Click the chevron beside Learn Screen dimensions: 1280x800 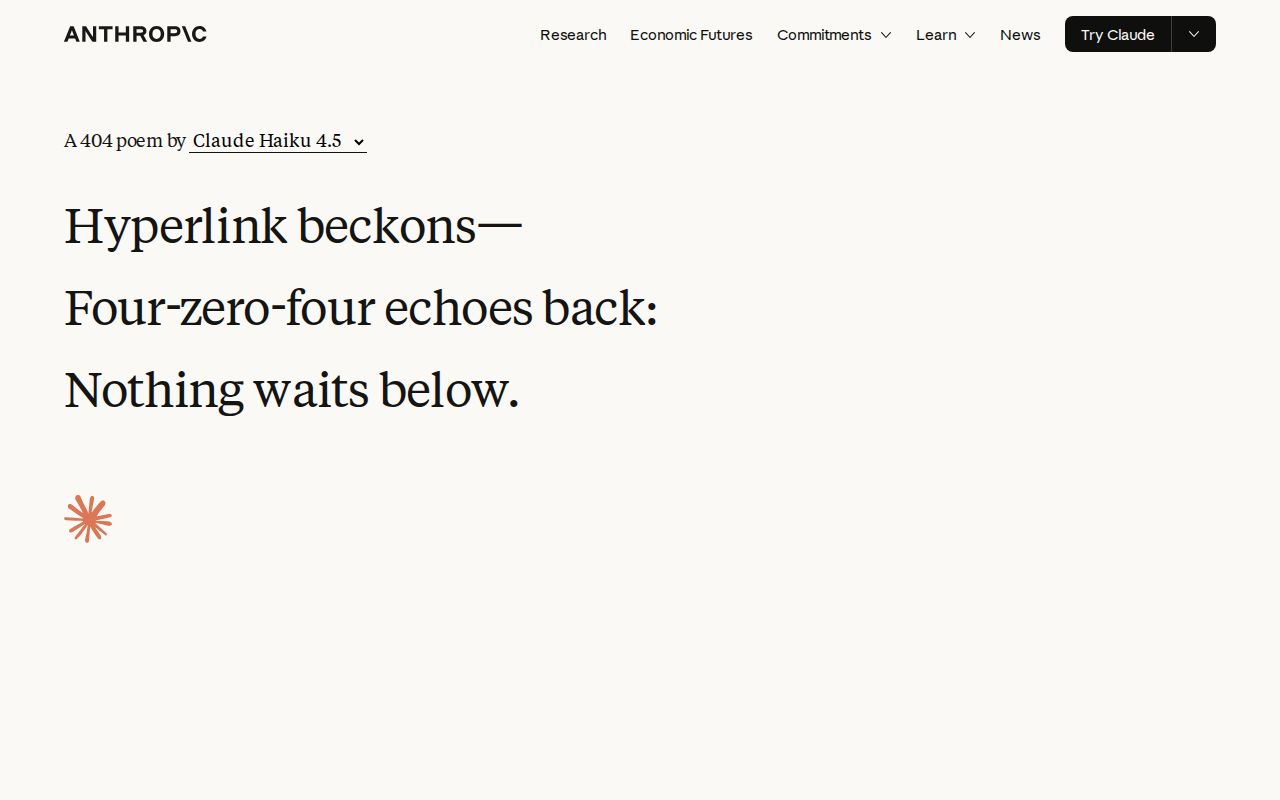(x=970, y=35)
